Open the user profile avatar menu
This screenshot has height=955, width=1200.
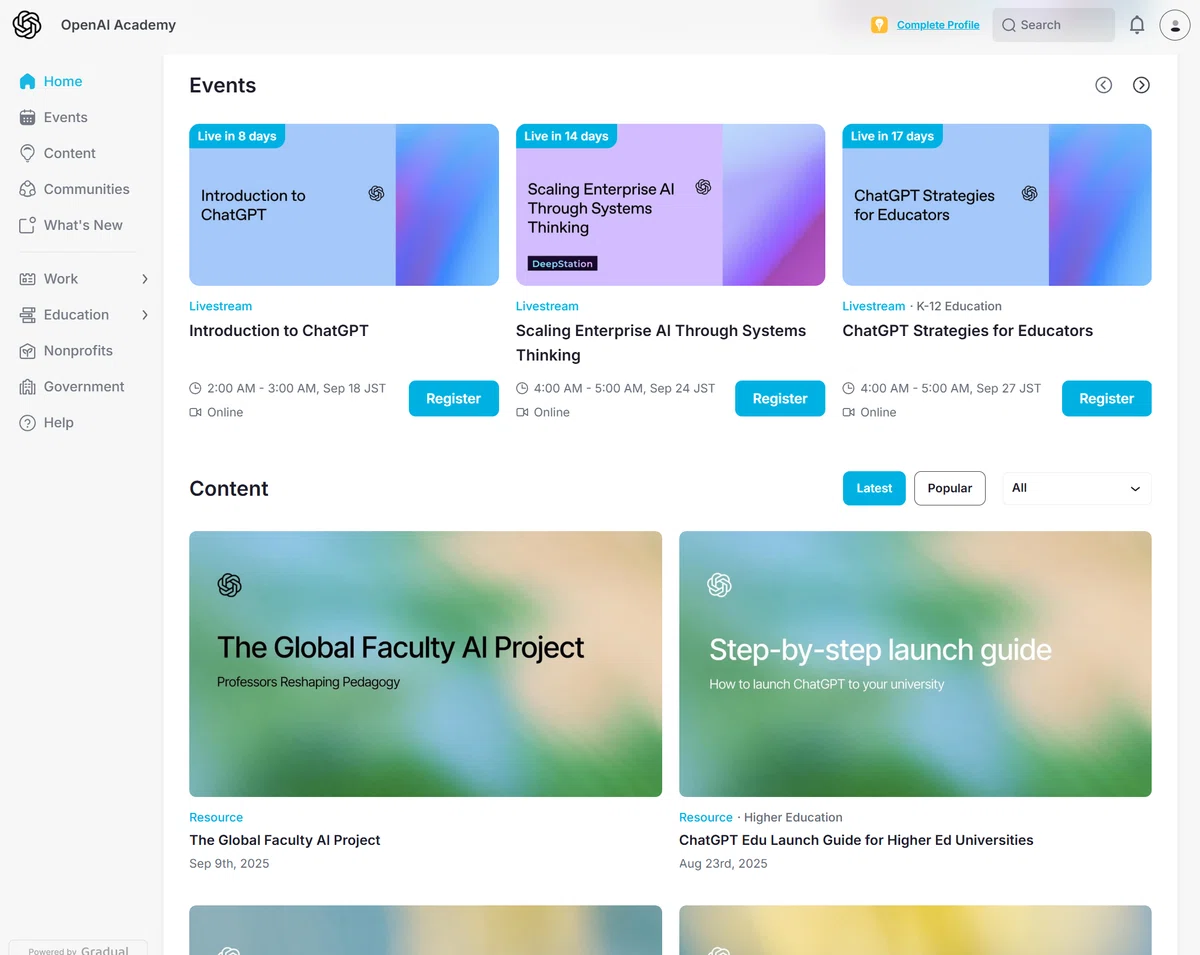coord(1174,25)
